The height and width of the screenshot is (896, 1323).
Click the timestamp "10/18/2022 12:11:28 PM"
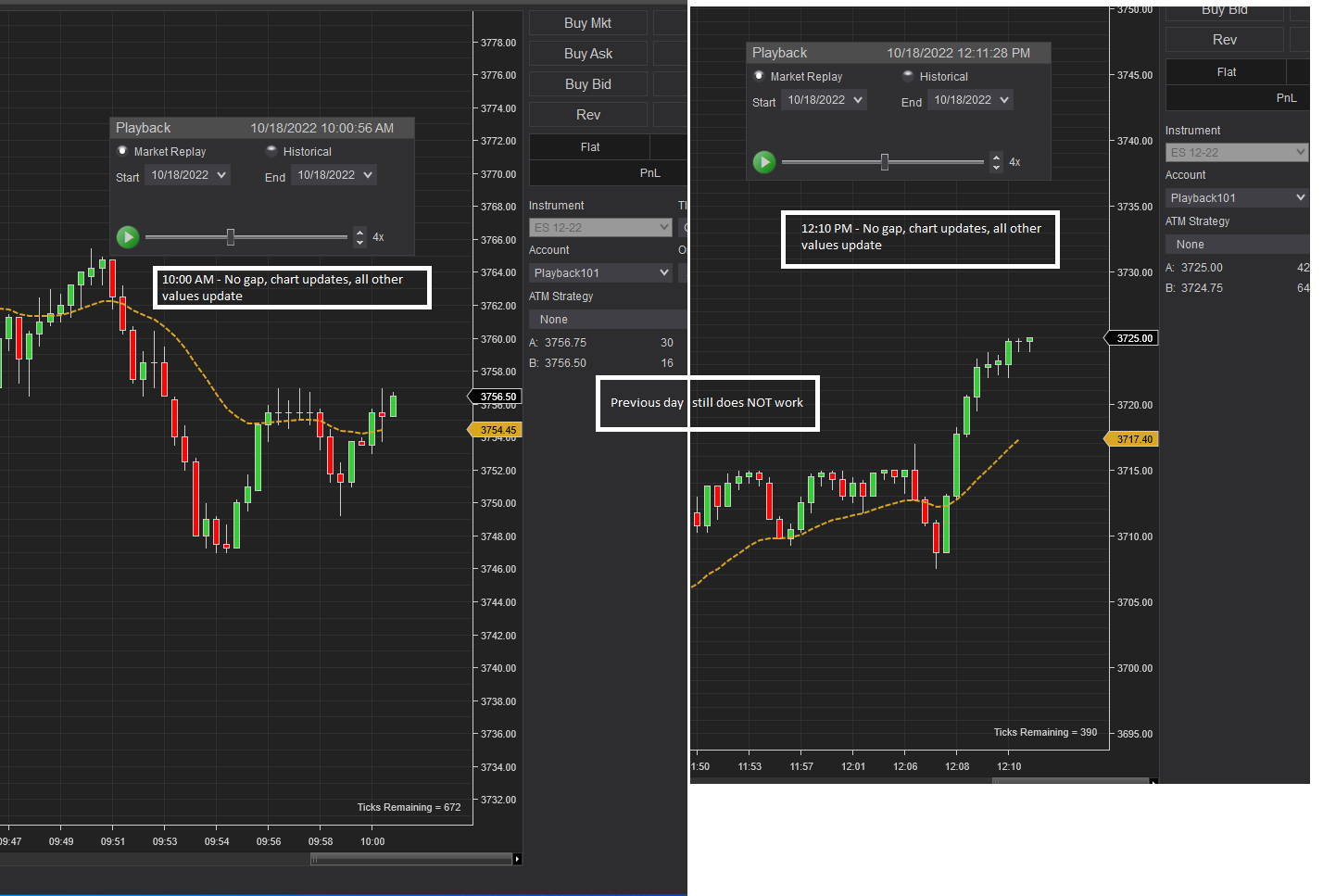click(958, 53)
